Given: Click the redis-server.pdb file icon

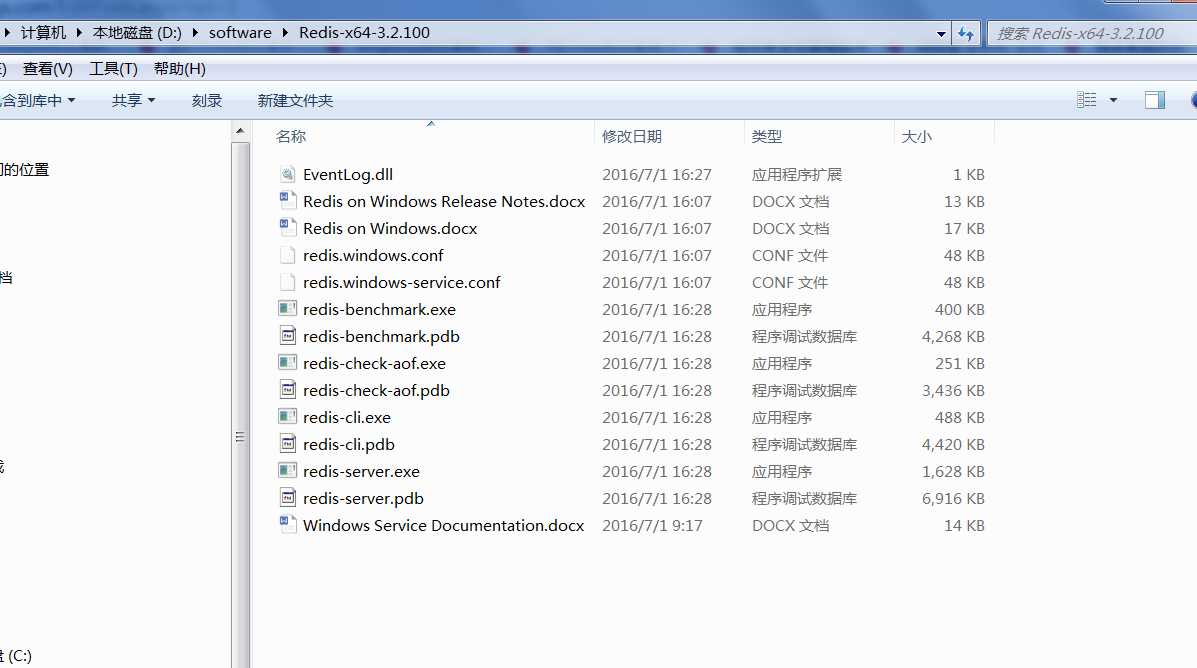Looking at the screenshot, I should pyautogui.click(x=287, y=498).
